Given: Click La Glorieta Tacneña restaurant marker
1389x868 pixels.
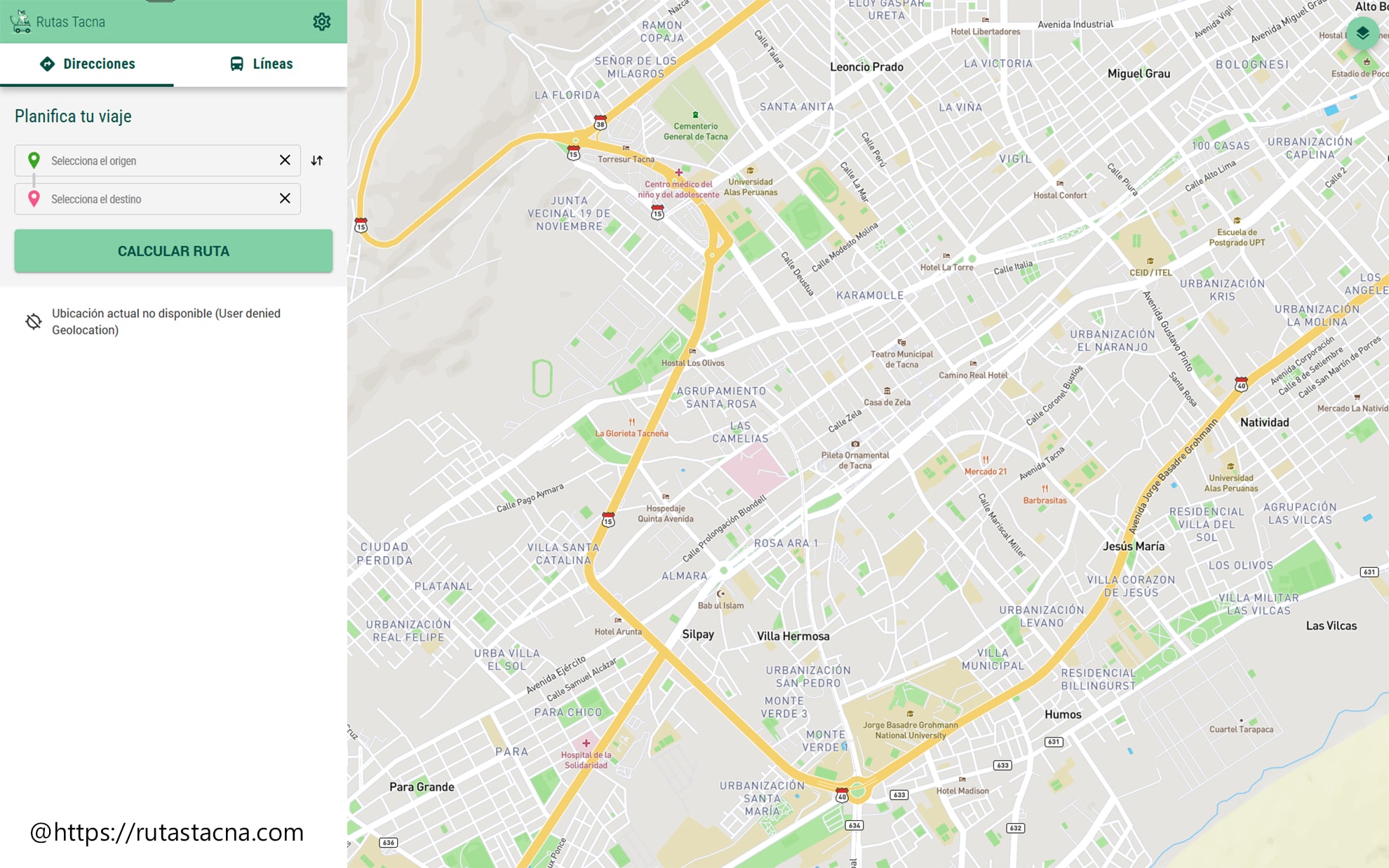Looking at the screenshot, I should (632, 422).
